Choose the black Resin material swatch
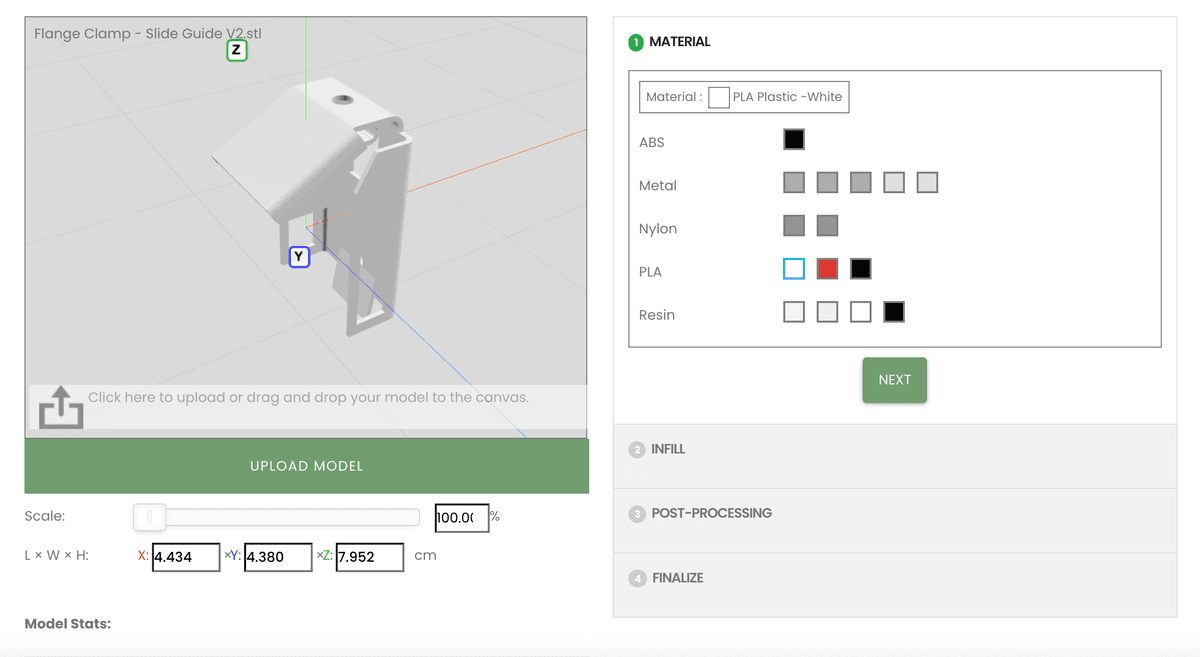 click(893, 311)
